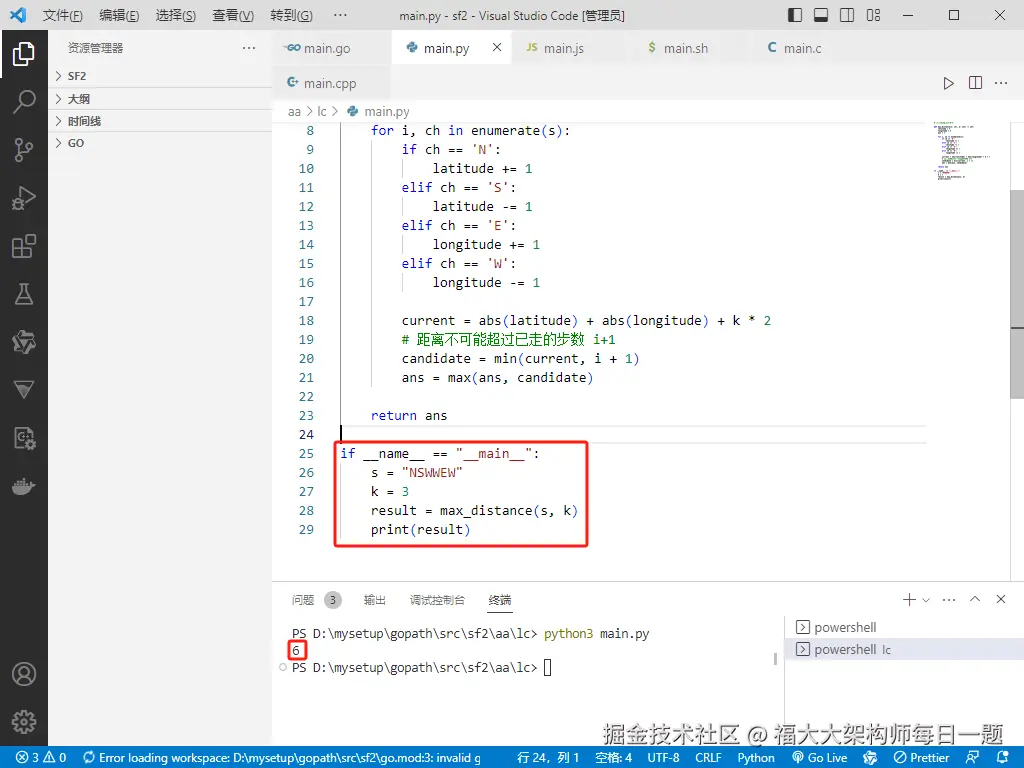This screenshot has width=1024, height=768.
Task: Close the terminal panel
Action: 1000,599
